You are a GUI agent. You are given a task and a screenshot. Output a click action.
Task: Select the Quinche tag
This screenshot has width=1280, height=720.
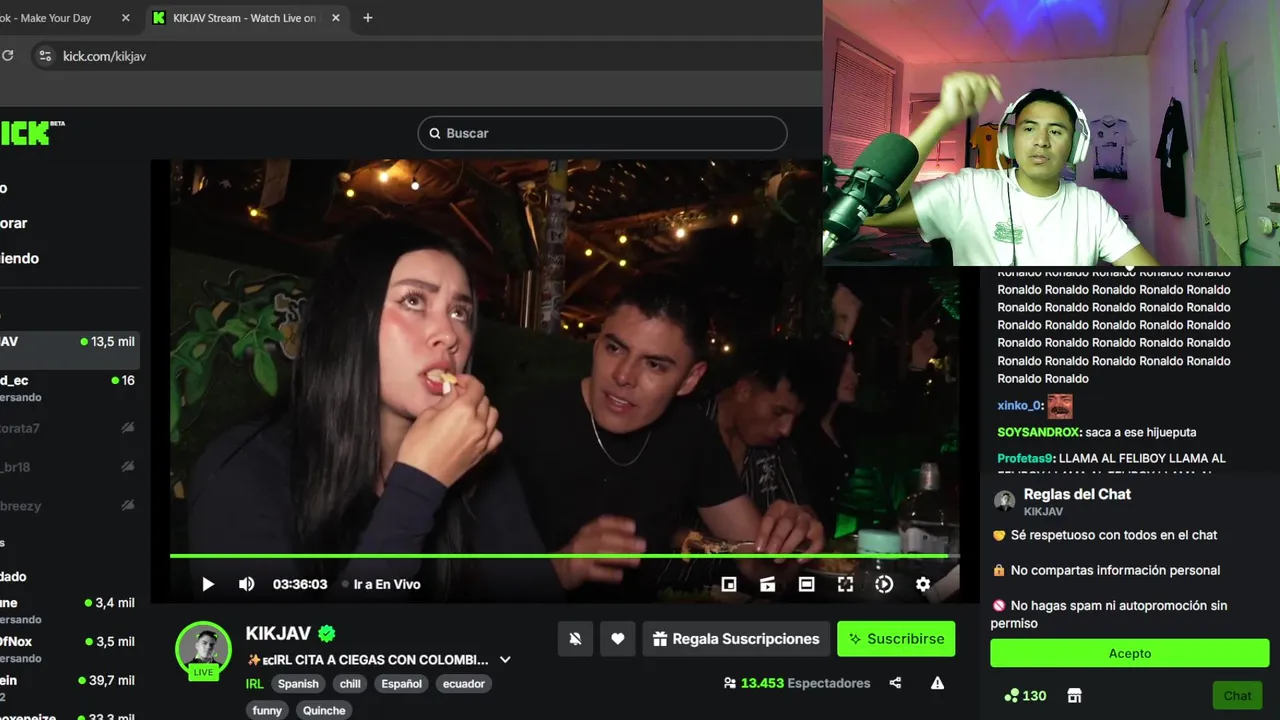click(324, 710)
